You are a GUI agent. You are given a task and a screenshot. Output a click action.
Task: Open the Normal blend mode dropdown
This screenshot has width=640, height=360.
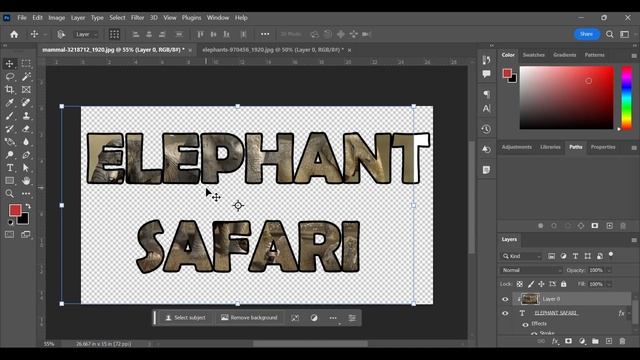(531, 270)
